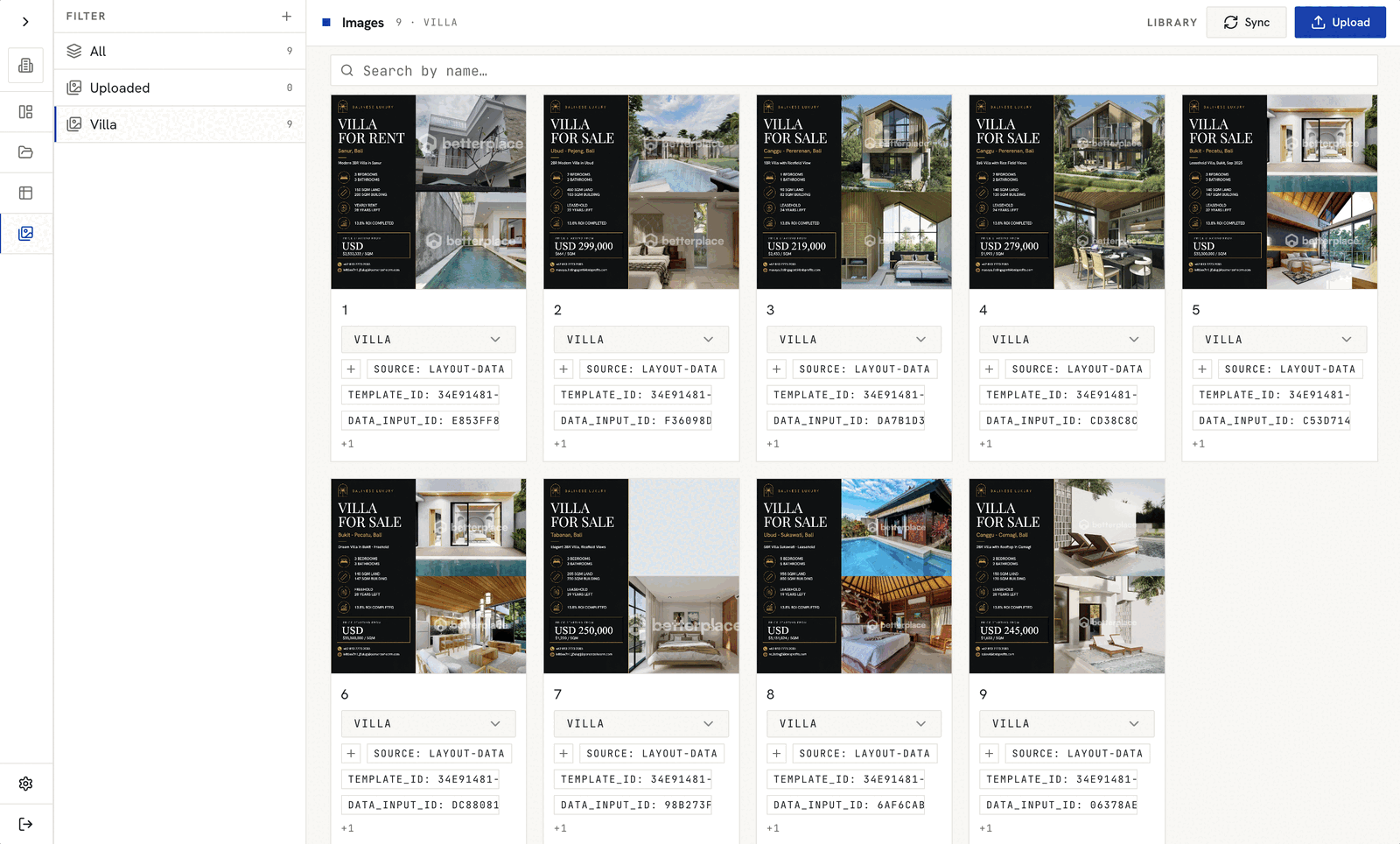
Task: Open the VILLA category dropdown for image 6
Action: (x=428, y=724)
